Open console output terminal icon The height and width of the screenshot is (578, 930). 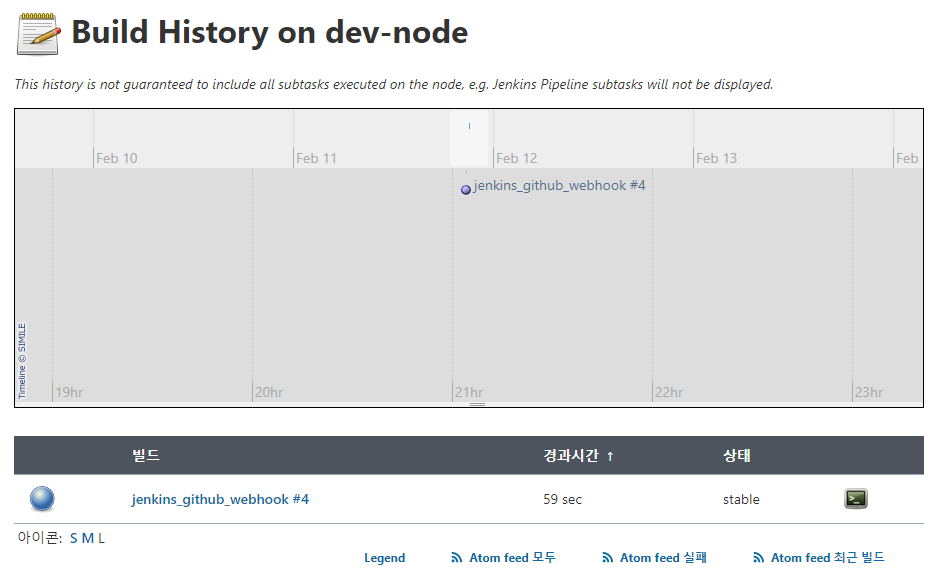tap(855, 499)
